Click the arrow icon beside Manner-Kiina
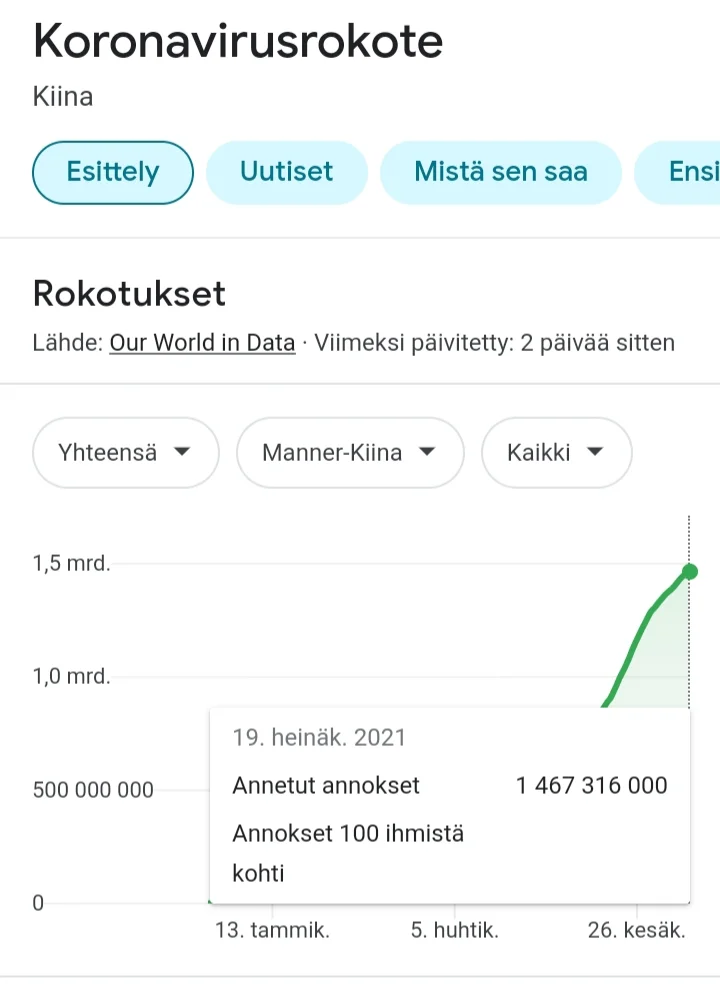This screenshot has width=720, height=991. [427, 453]
